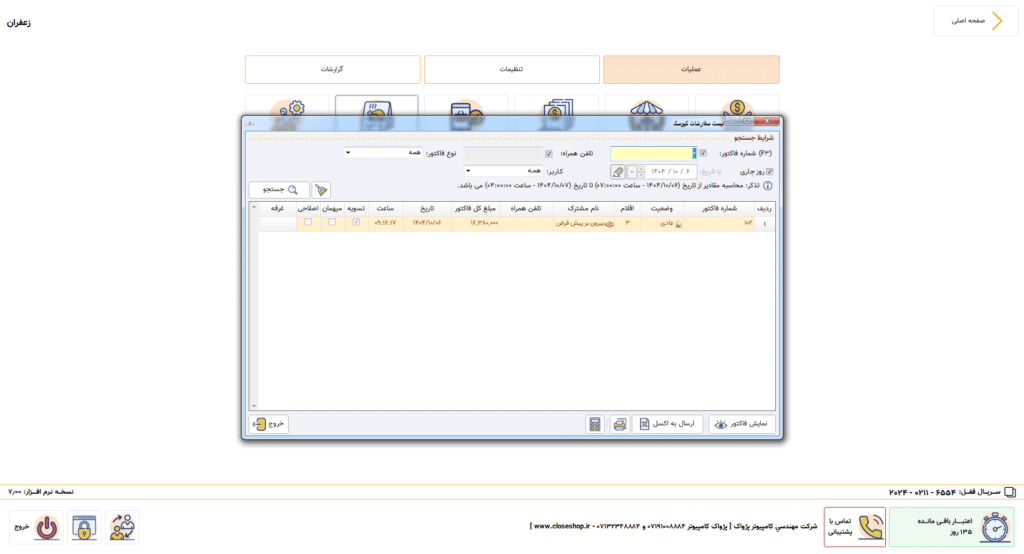
Task: Toggle میهمان checkbox in row 1
Action: (332, 223)
